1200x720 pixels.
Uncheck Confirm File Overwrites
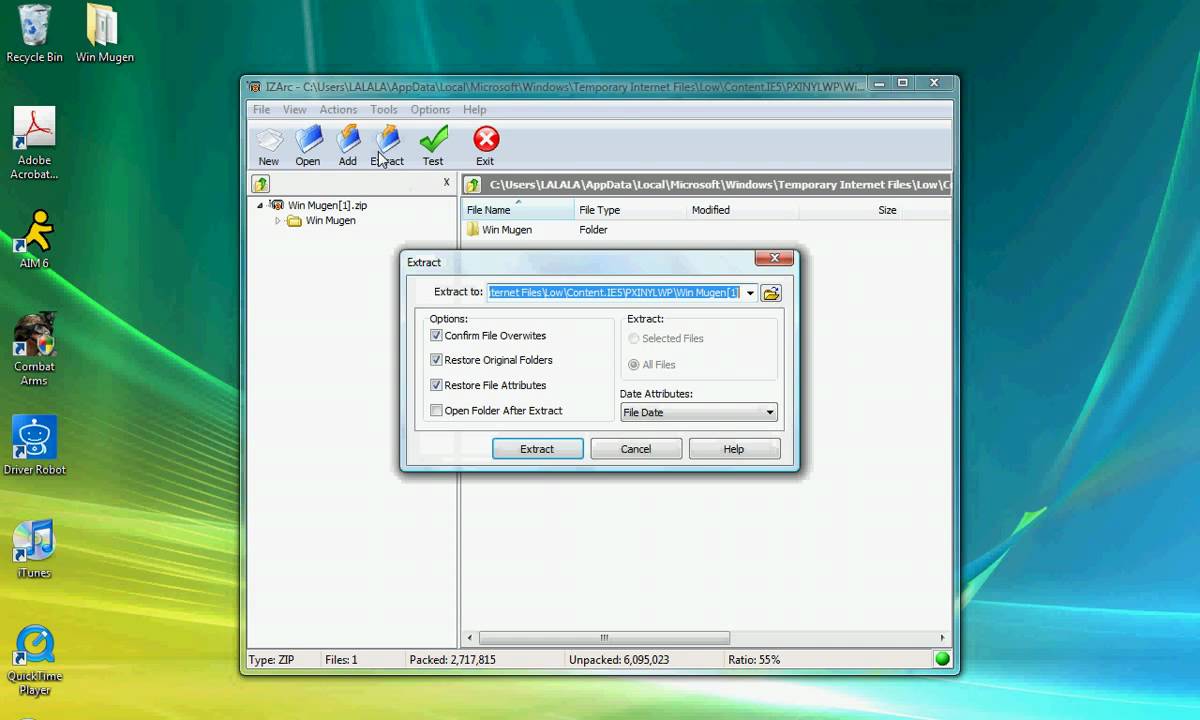436,336
